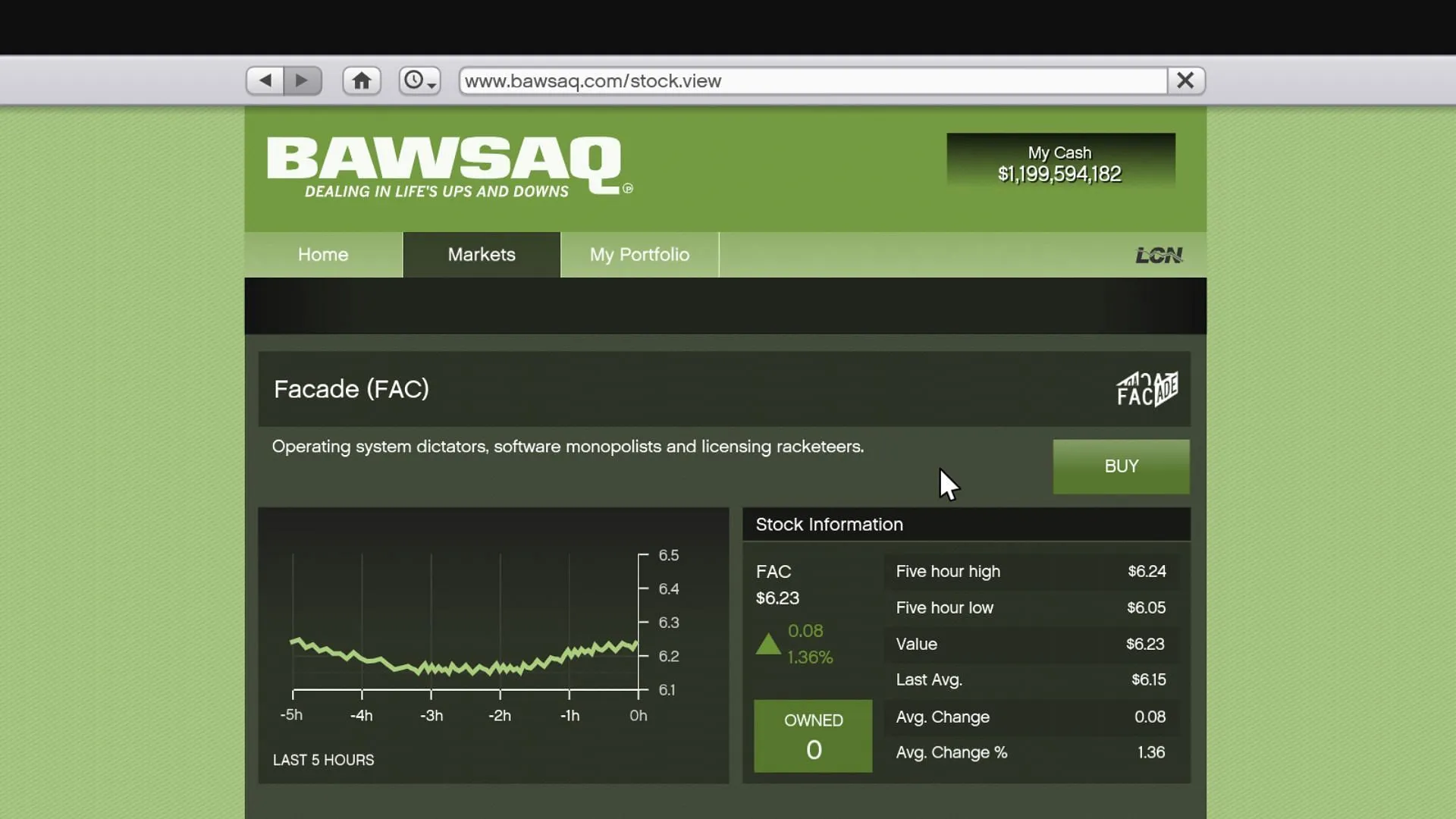The width and height of the screenshot is (1456, 819).
Task: Click the -5h axis label on chart
Action: (x=291, y=715)
